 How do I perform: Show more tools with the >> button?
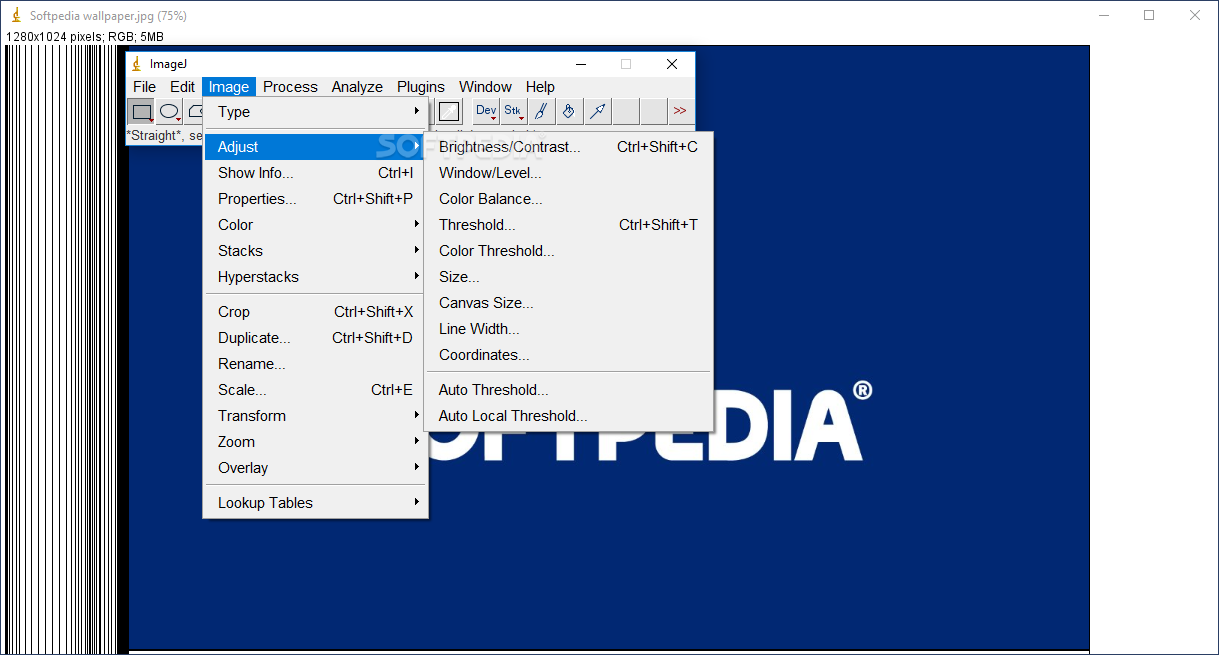680,111
